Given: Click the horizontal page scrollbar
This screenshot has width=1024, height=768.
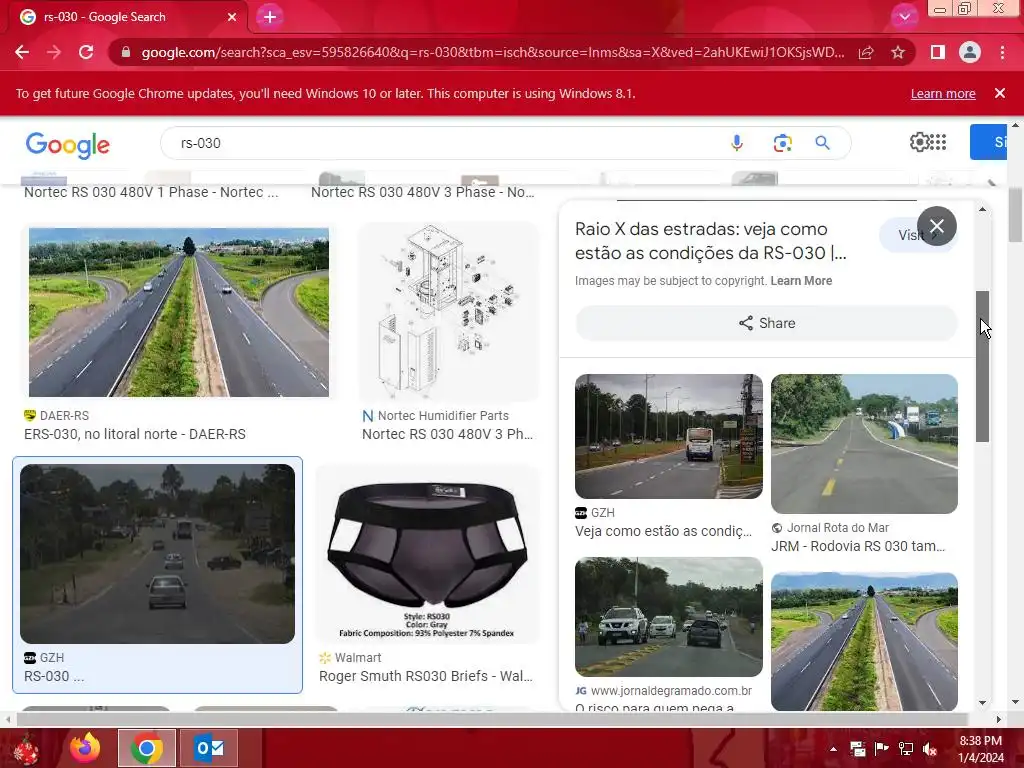Looking at the screenshot, I should (492, 719).
